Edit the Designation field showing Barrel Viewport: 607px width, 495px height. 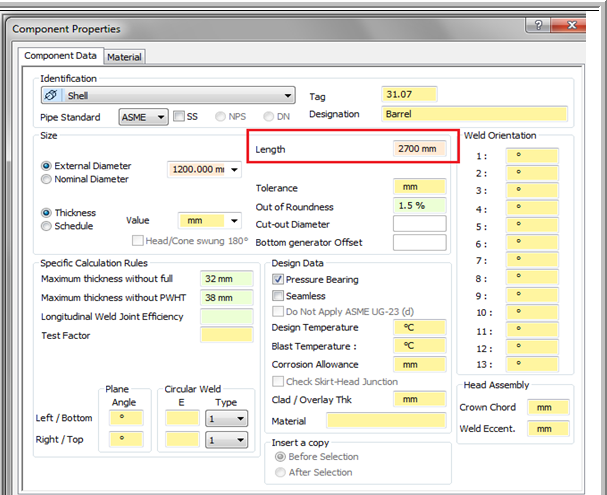click(x=474, y=114)
